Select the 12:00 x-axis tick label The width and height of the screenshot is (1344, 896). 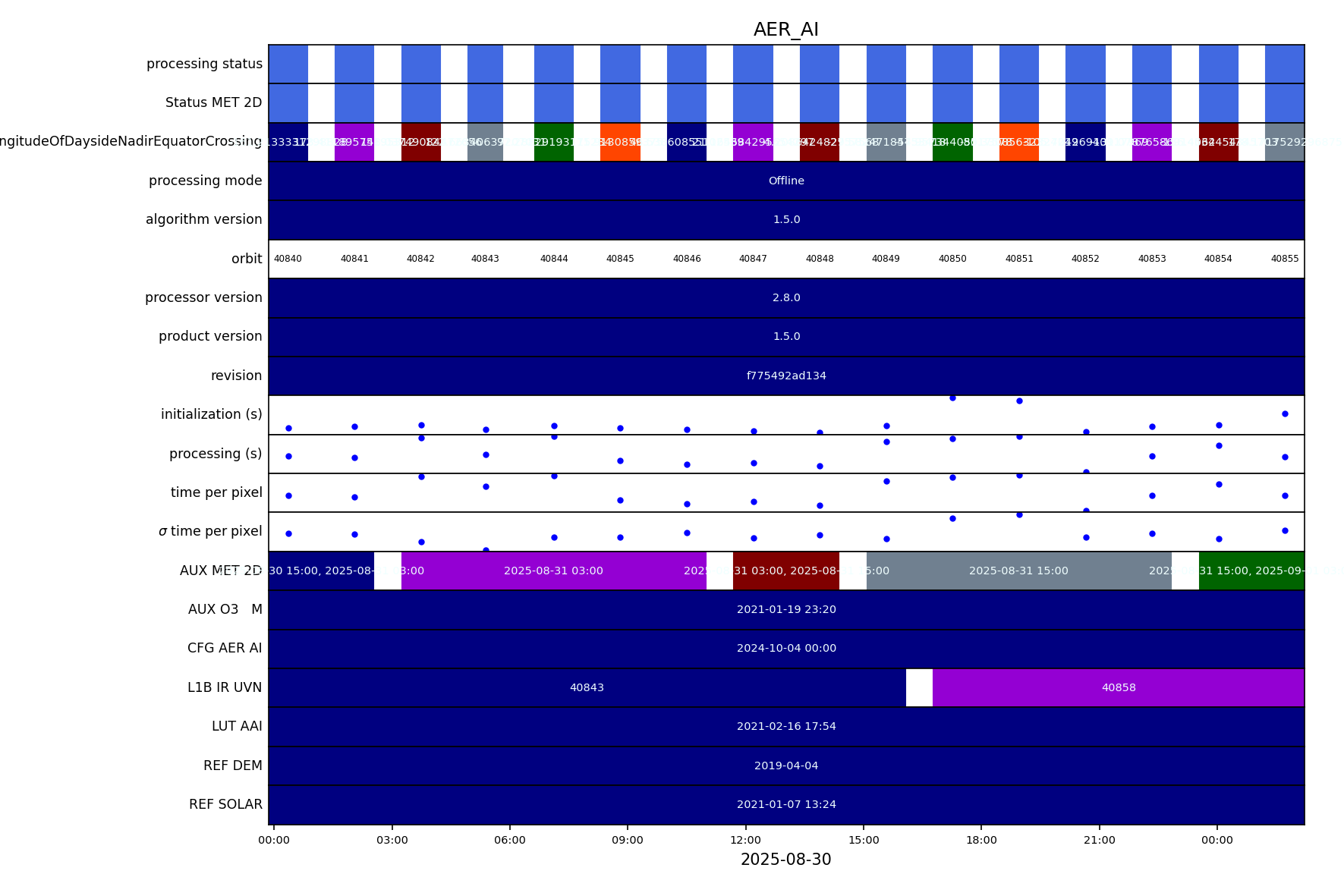(x=745, y=840)
